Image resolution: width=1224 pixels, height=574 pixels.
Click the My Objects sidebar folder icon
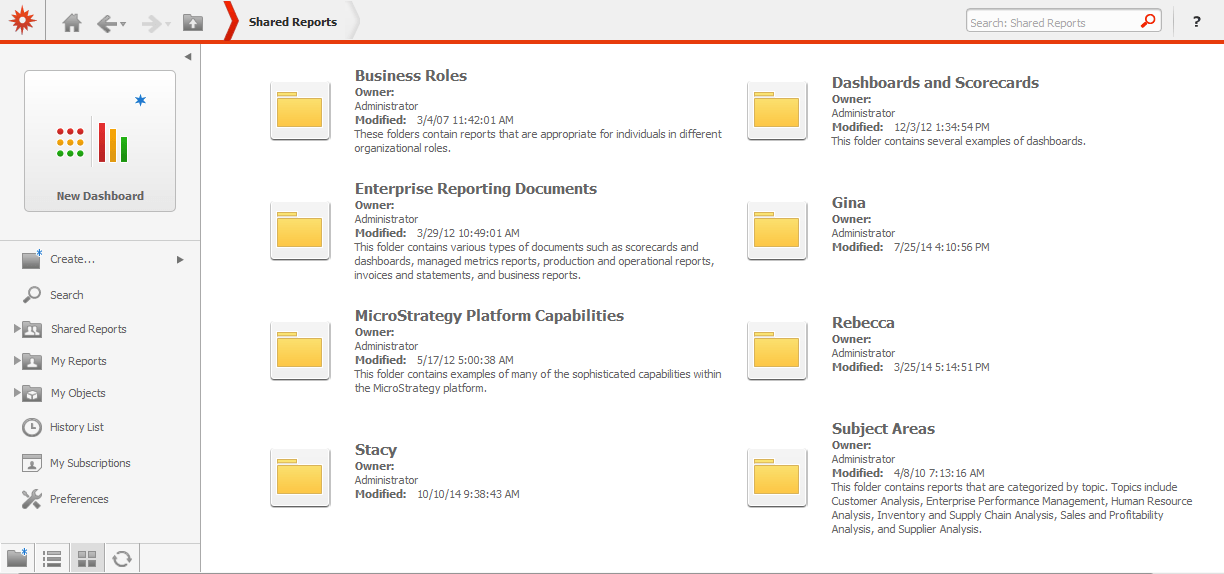click(x=33, y=393)
